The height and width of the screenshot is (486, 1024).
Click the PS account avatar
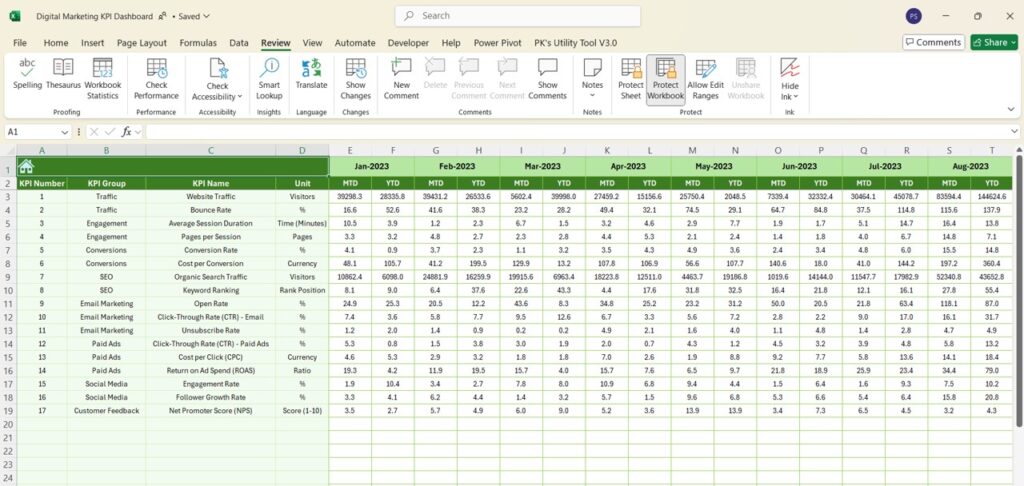tap(914, 16)
